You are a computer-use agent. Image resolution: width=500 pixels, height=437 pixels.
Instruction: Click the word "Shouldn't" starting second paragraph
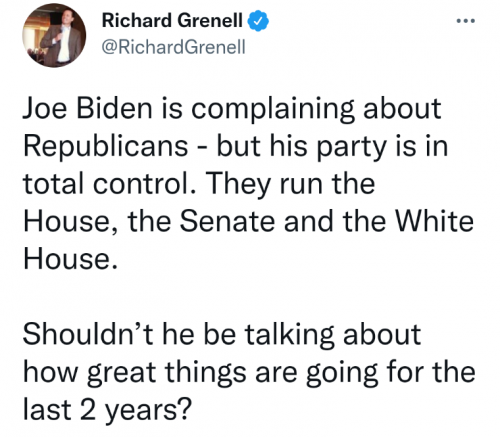pos(88,334)
